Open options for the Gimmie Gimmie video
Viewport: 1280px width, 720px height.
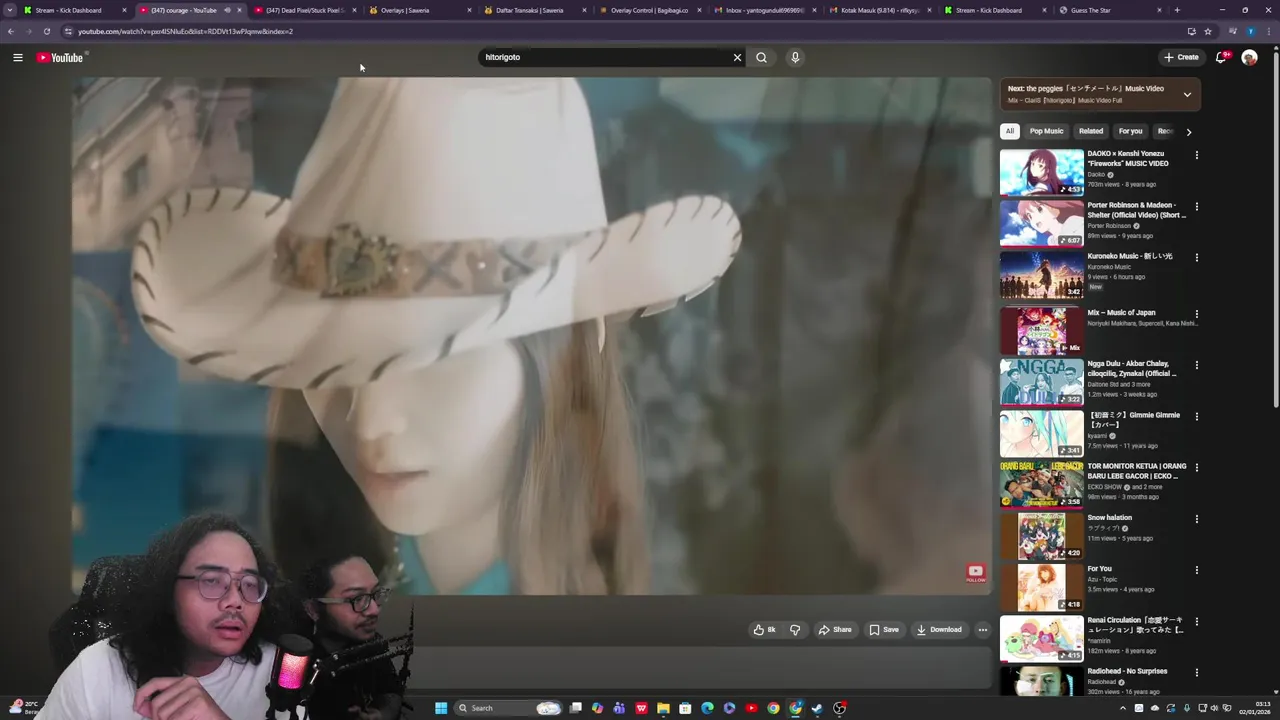(x=1196, y=416)
